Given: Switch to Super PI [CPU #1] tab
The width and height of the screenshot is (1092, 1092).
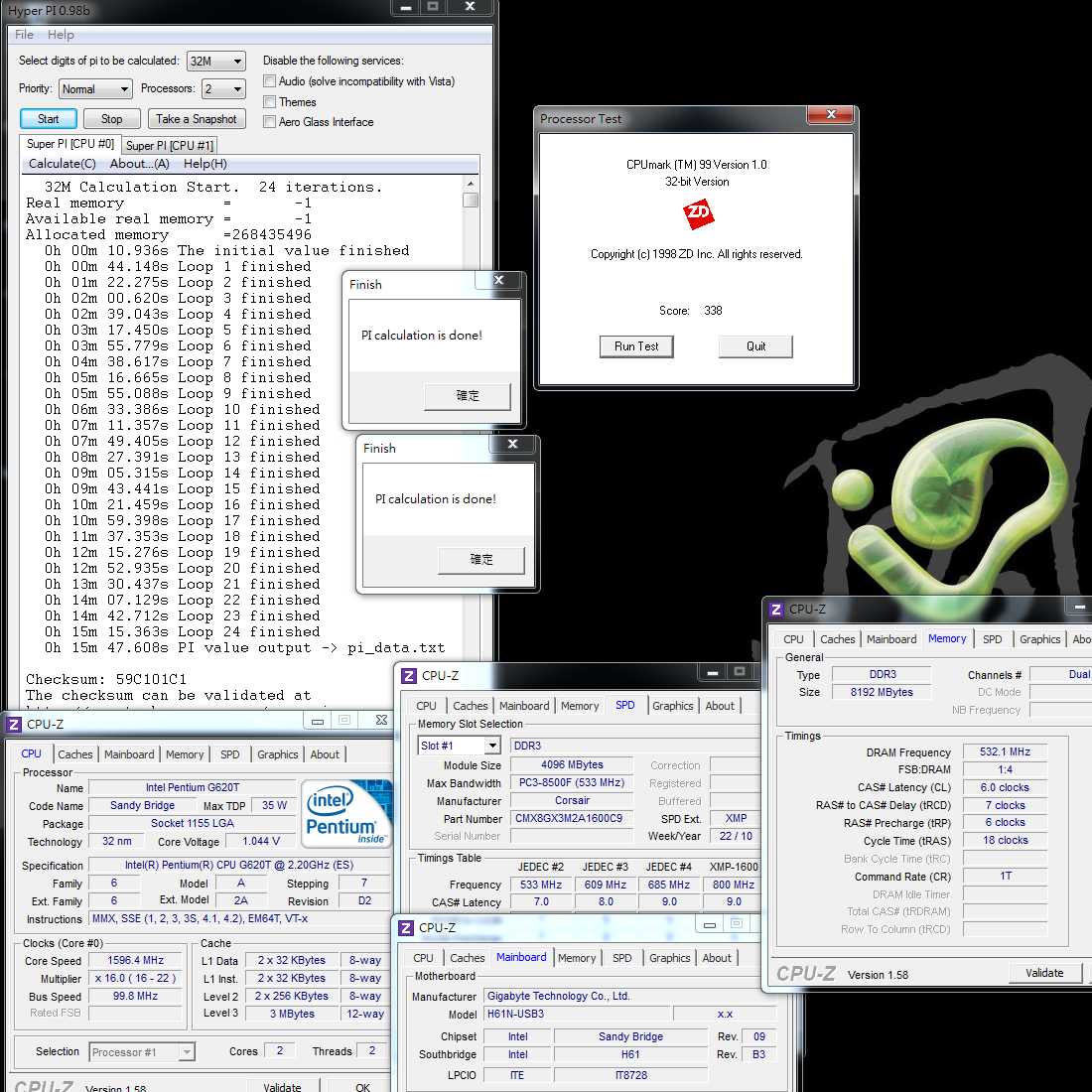Looking at the screenshot, I should point(169,146).
